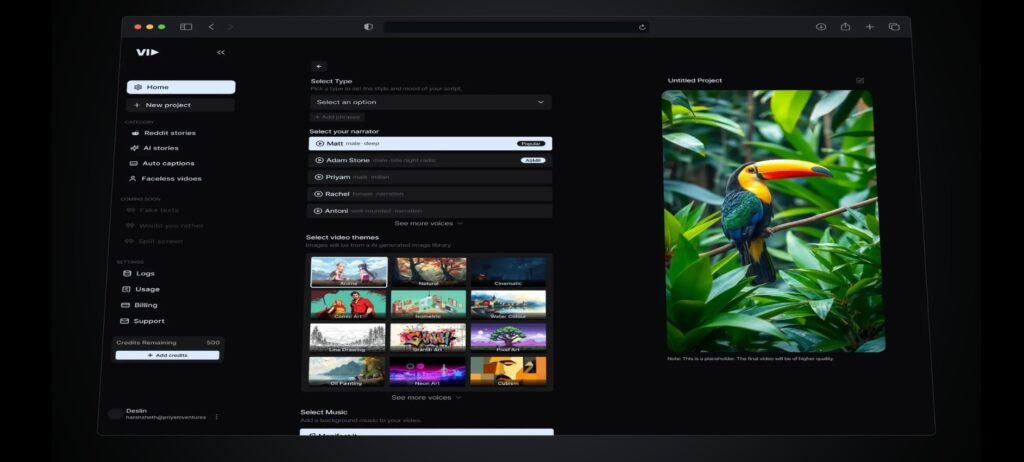Viewport: 1024px width, 462px height.
Task: Open the Logs settings page
Action: point(139,273)
